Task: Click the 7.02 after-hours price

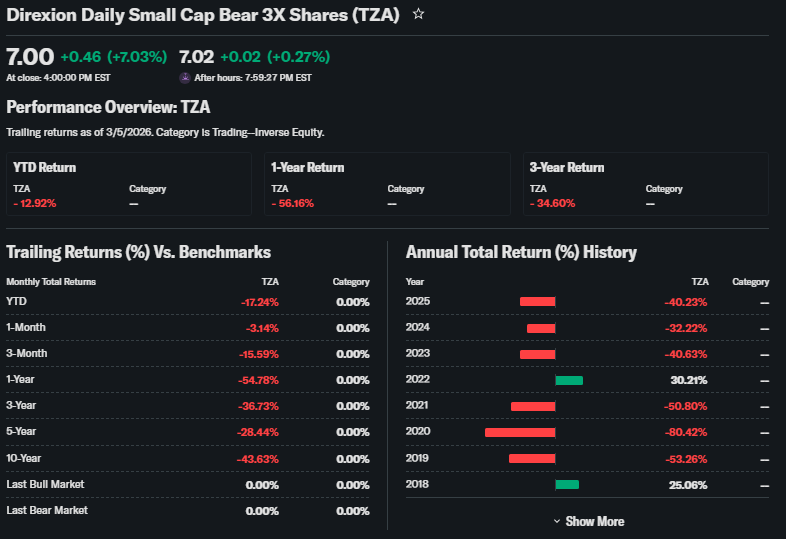Action: click(196, 57)
